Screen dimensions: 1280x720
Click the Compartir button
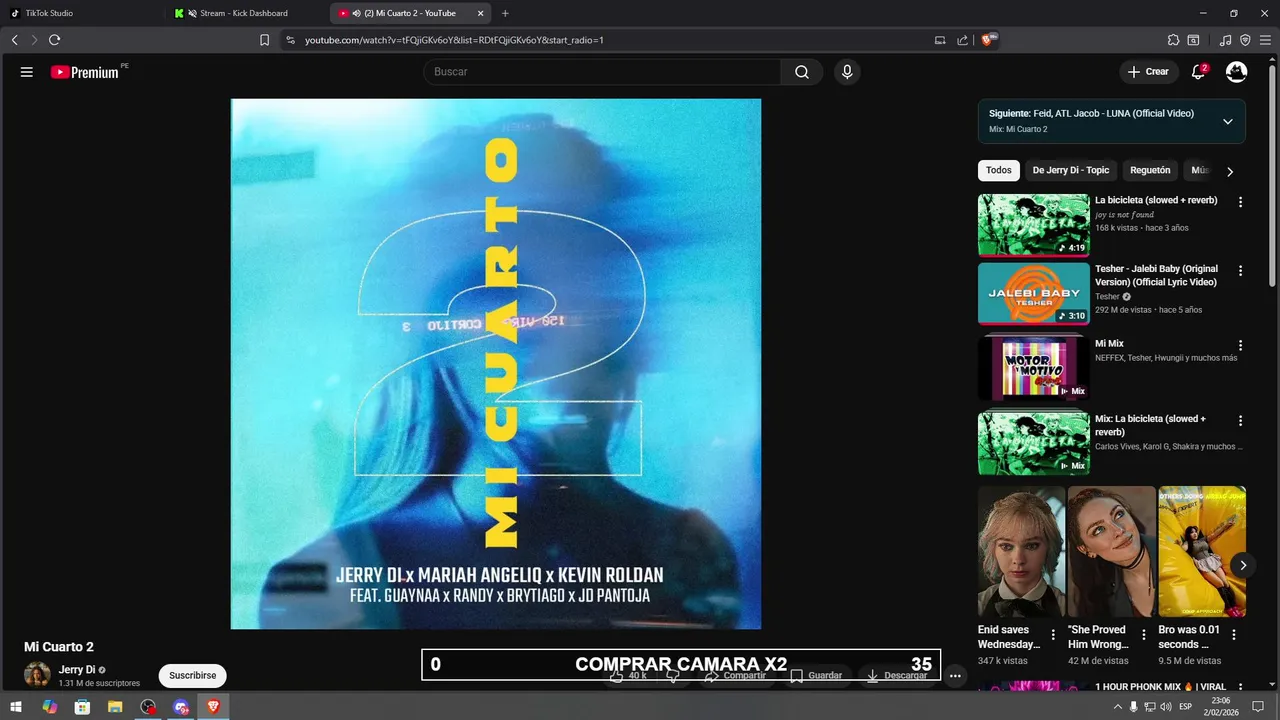735,676
